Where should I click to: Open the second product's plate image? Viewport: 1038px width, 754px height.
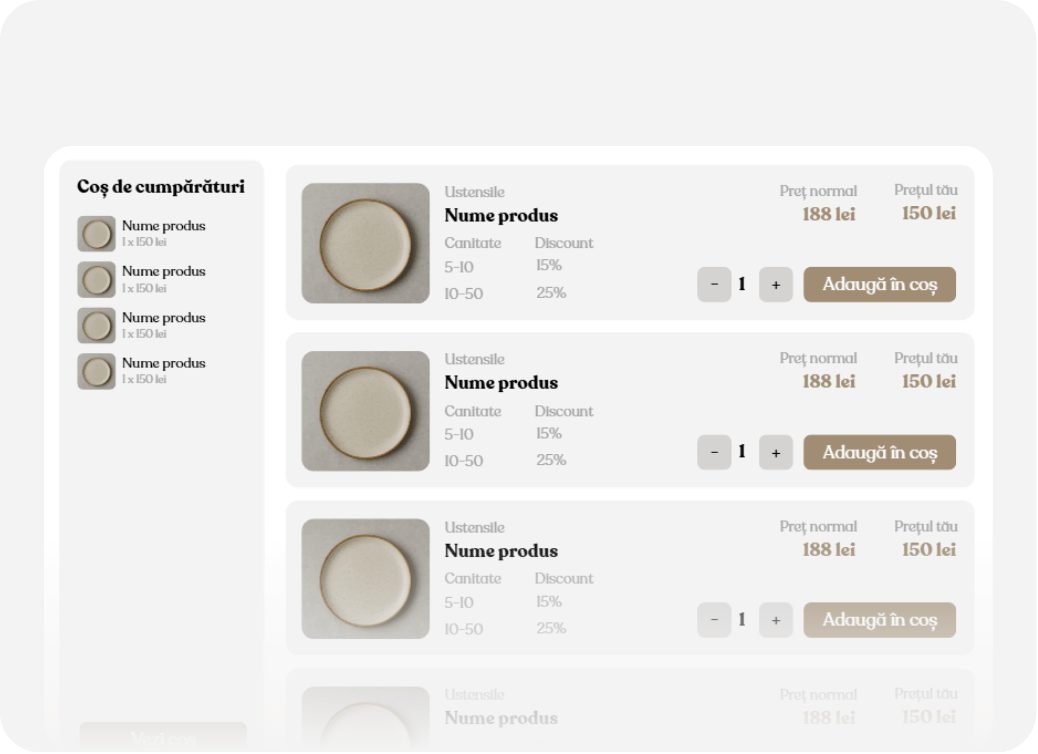tap(365, 411)
